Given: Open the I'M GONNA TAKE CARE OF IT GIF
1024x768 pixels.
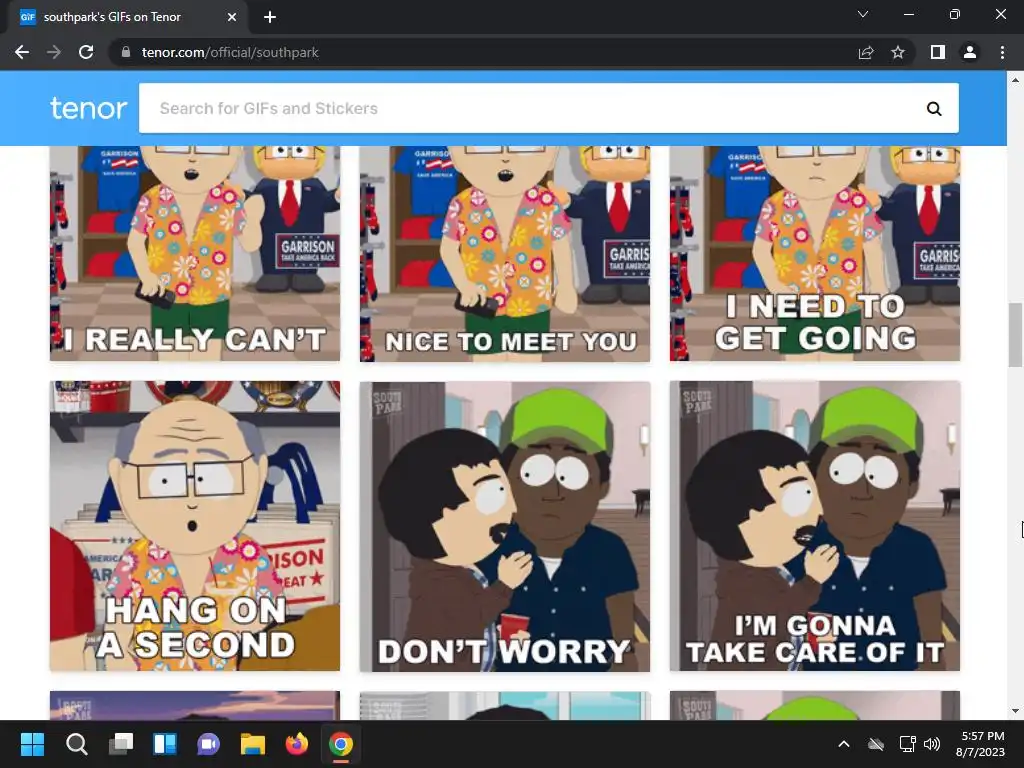Looking at the screenshot, I should point(815,526).
